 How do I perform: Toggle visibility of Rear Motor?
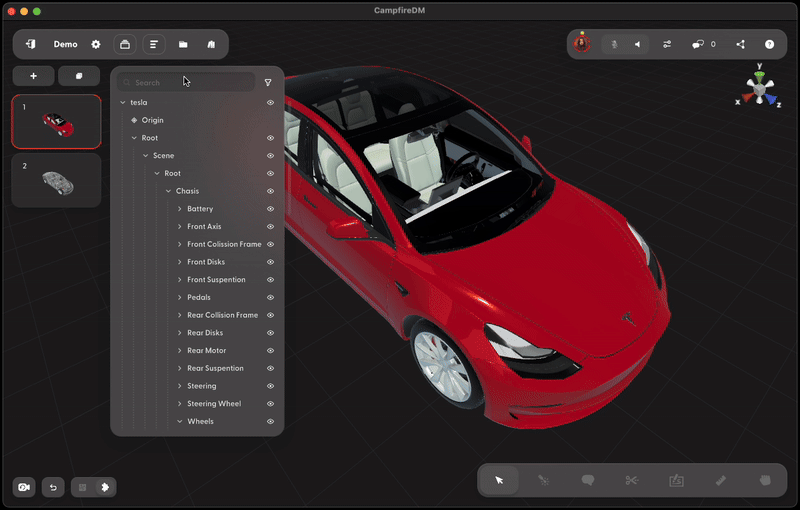[270, 351]
